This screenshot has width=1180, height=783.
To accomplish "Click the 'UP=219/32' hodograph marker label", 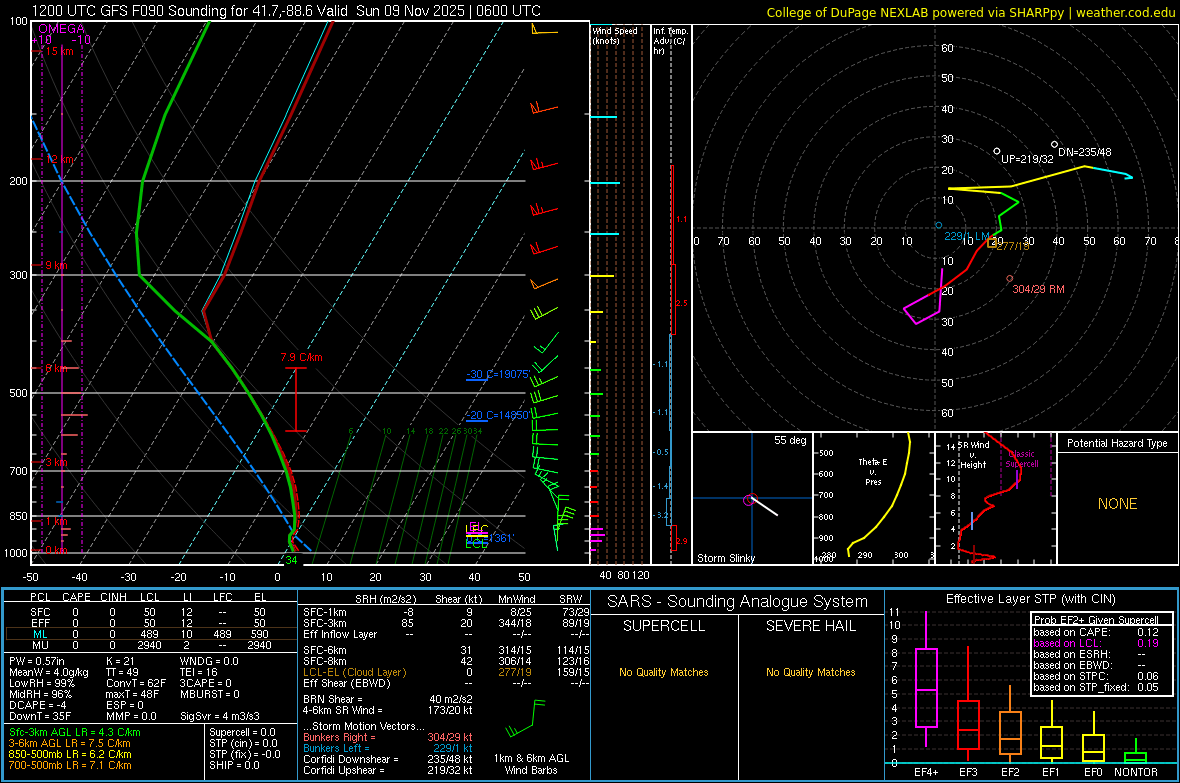I will [1027, 159].
